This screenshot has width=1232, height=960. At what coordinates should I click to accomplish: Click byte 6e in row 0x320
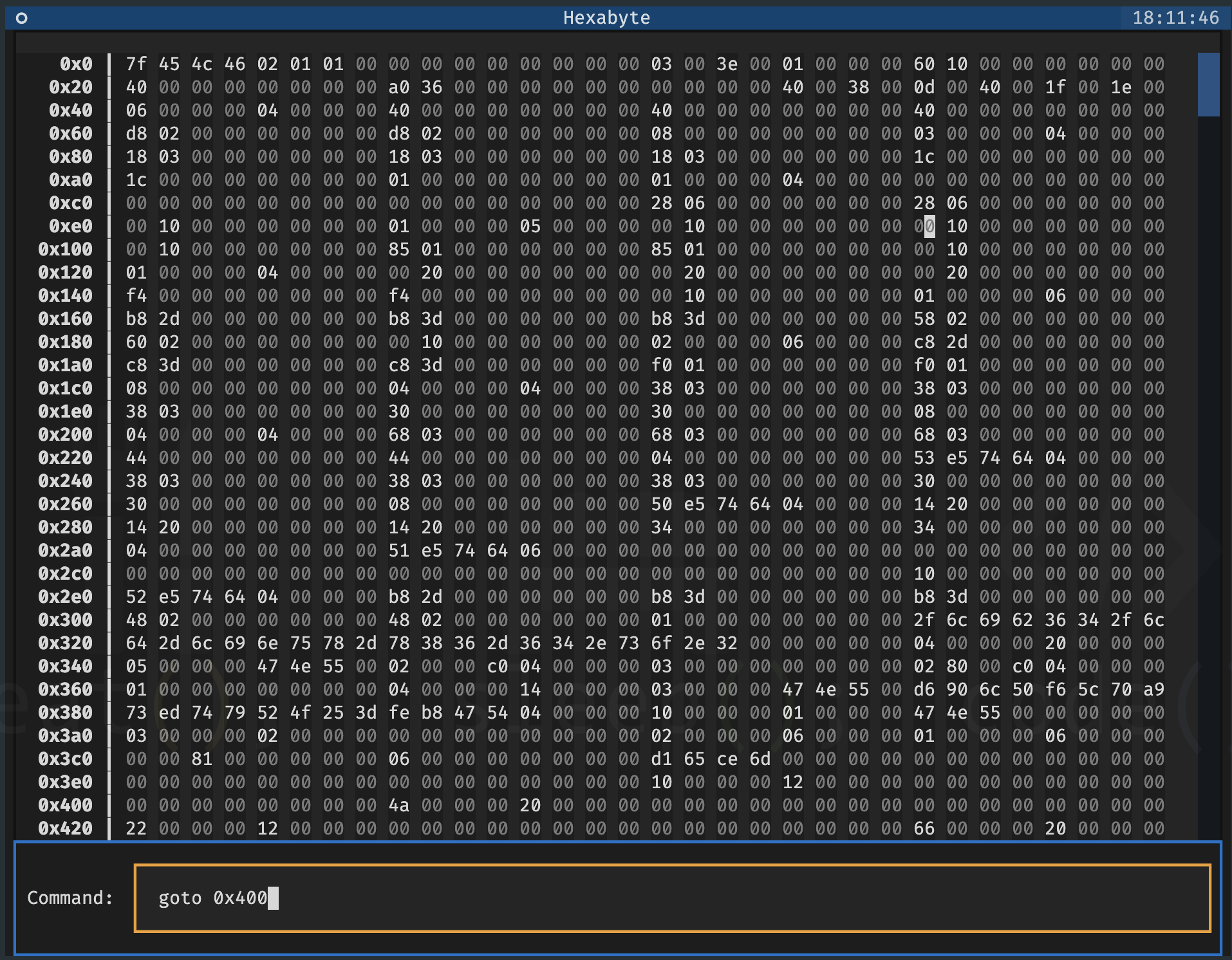[268, 643]
